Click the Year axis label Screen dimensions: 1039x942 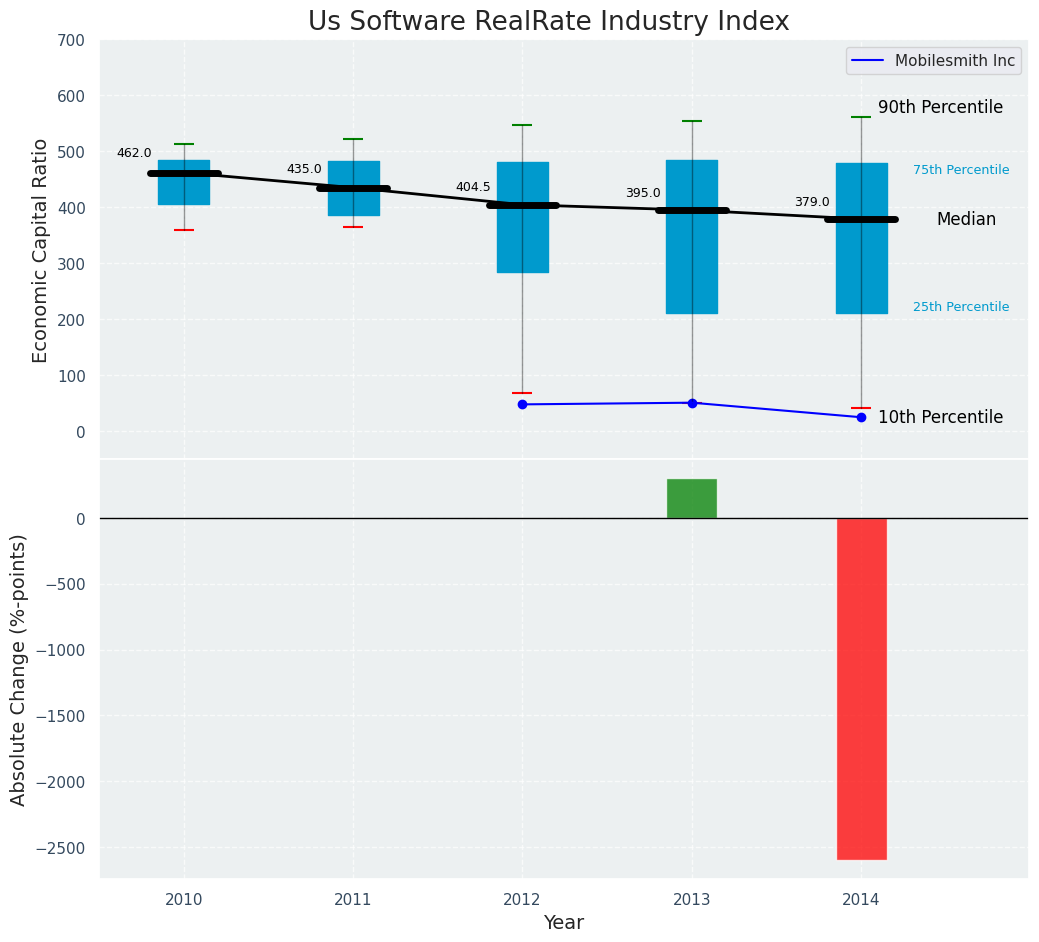point(564,922)
